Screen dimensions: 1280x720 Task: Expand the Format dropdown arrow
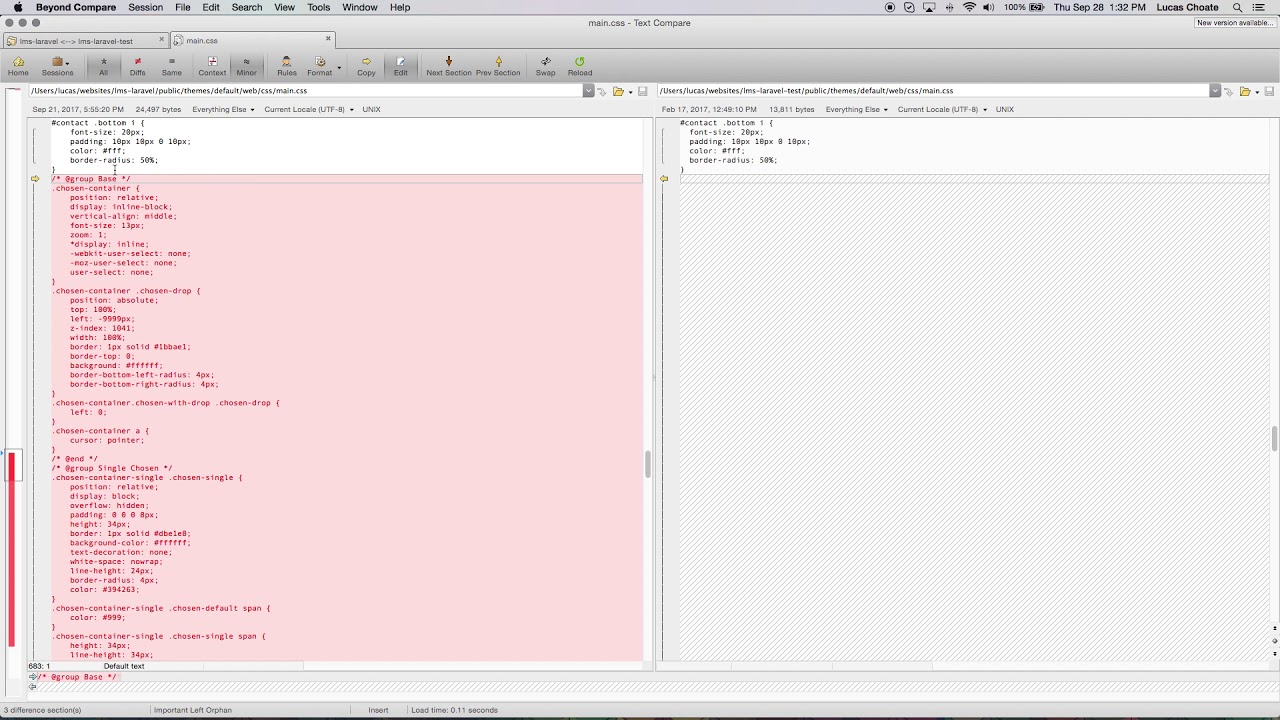339,68
